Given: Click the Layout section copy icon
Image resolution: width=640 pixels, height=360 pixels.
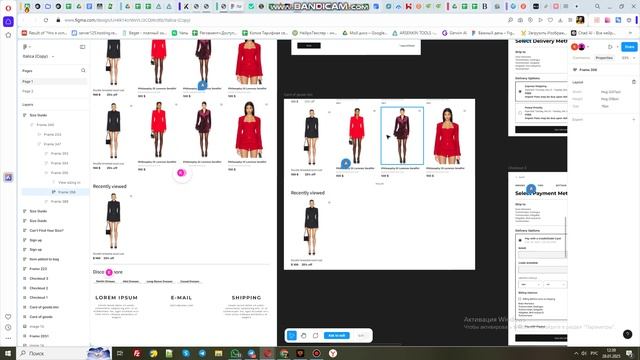Looking at the screenshot, I should [633, 82].
